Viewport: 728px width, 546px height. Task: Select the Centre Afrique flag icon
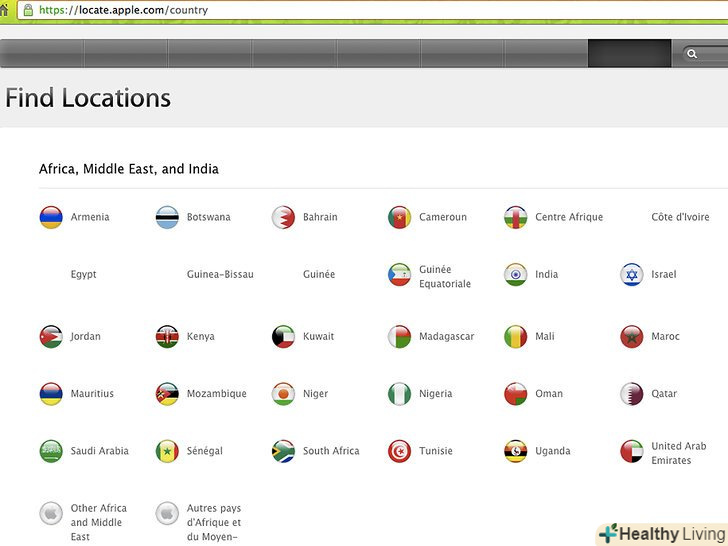515,217
